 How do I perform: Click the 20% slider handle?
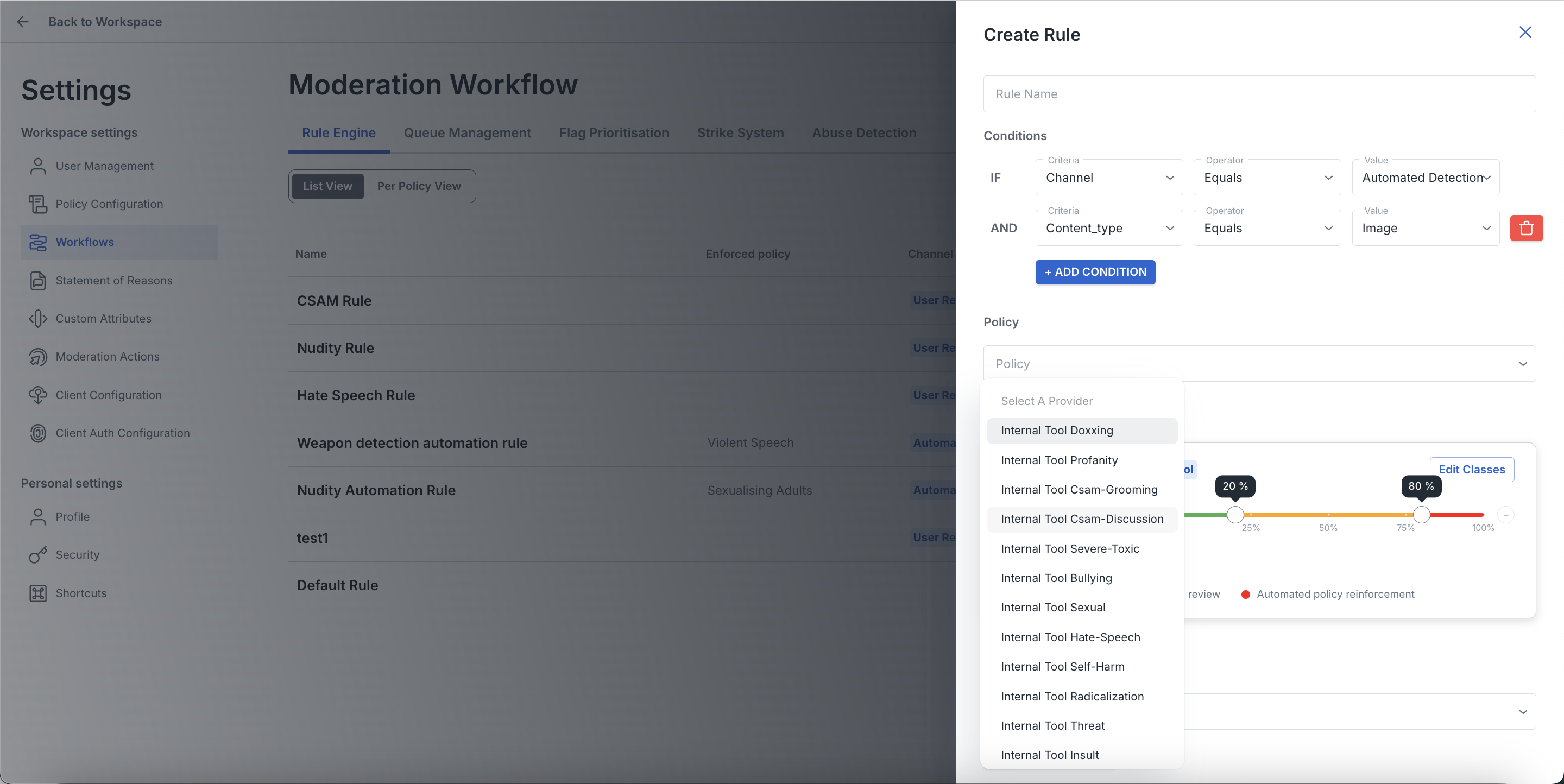(x=1235, y=515)
